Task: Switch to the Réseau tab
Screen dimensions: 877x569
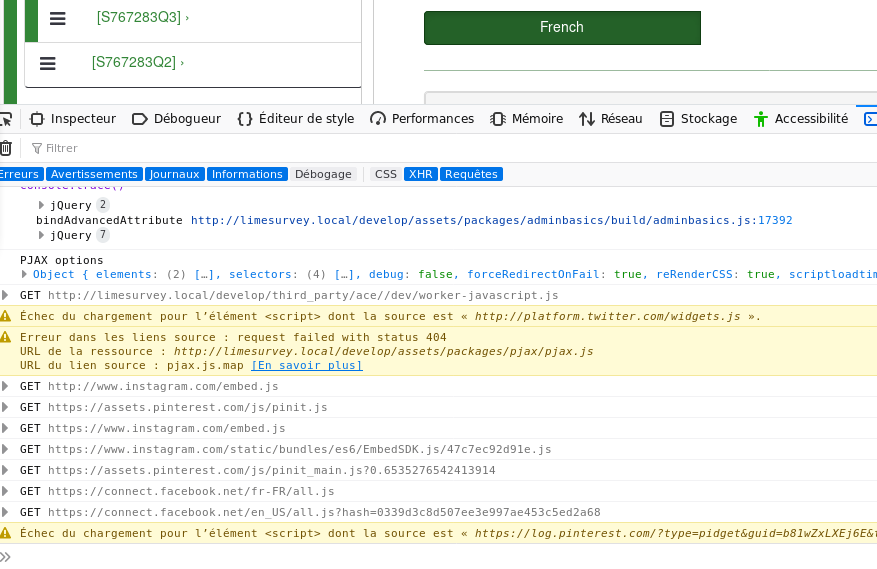Action: click(621, 119)
